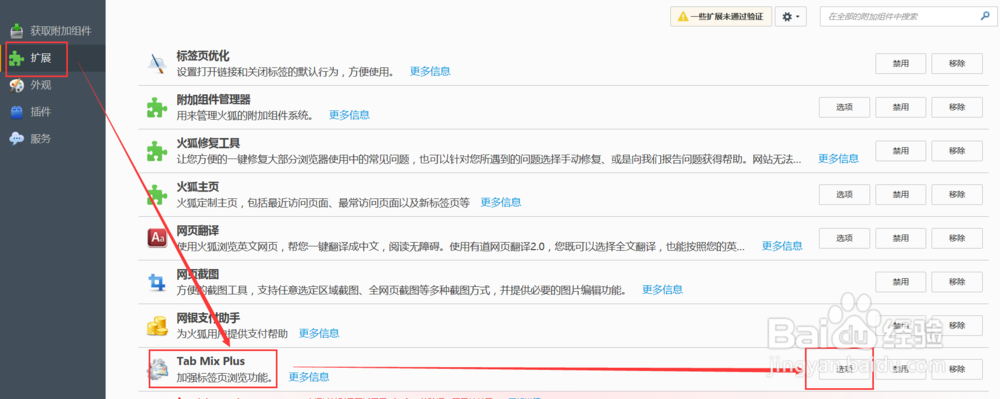Click the 网页截图 crop icon
The image size is (1000, 399).
[157, 281]
